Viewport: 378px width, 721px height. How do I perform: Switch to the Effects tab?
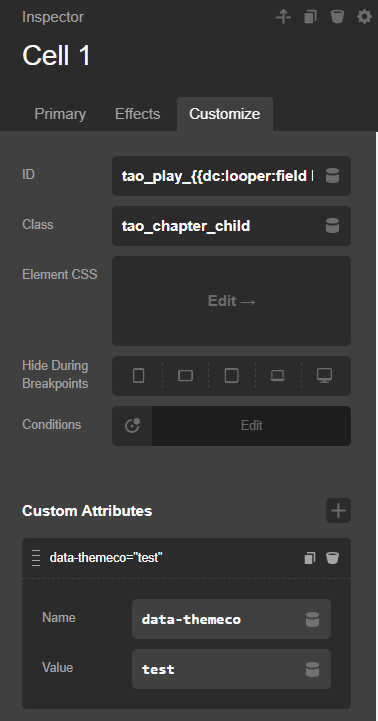tap(137, 114)
